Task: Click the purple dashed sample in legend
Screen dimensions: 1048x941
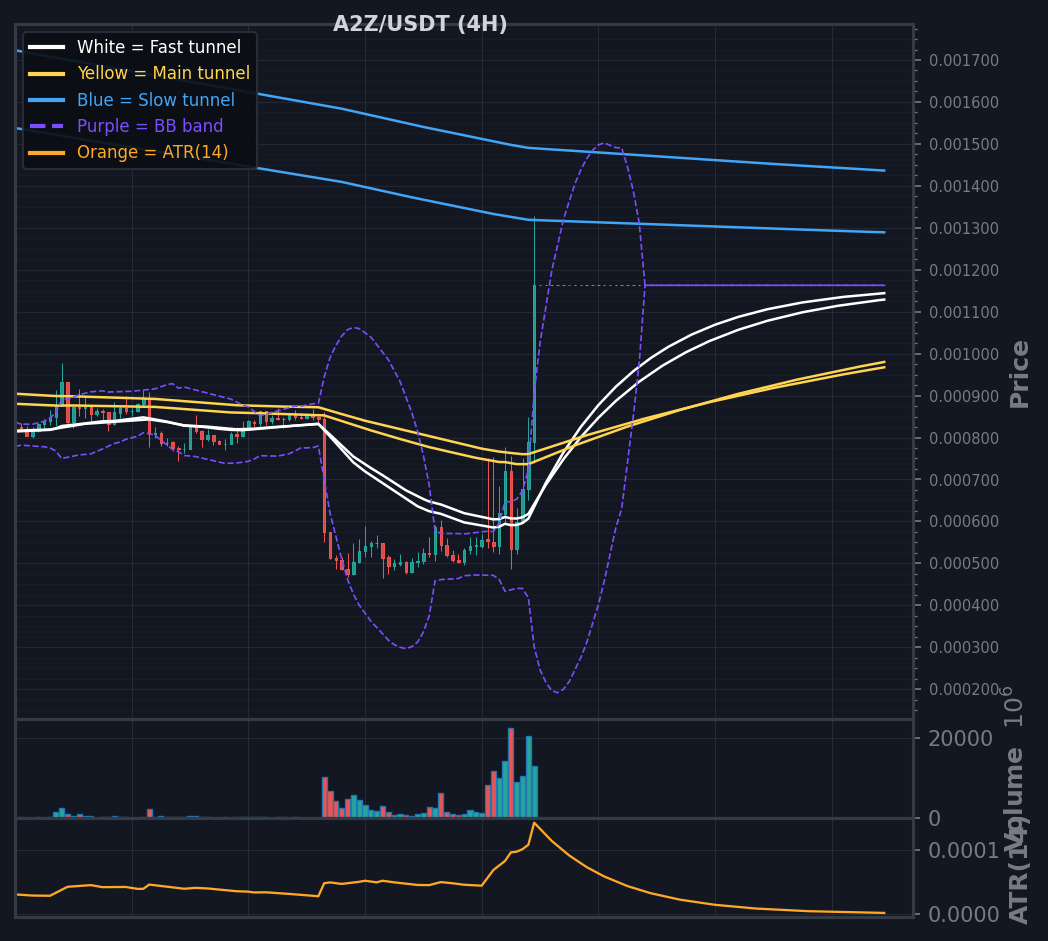Action: pos(47,126)
